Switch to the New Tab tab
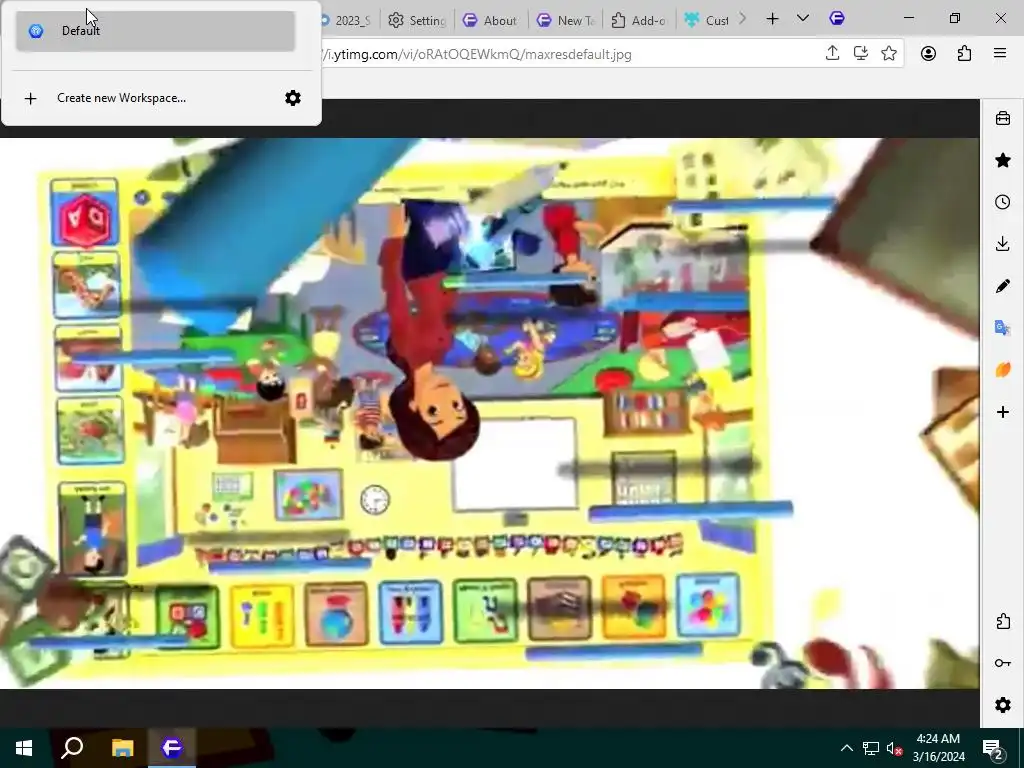 565,20
